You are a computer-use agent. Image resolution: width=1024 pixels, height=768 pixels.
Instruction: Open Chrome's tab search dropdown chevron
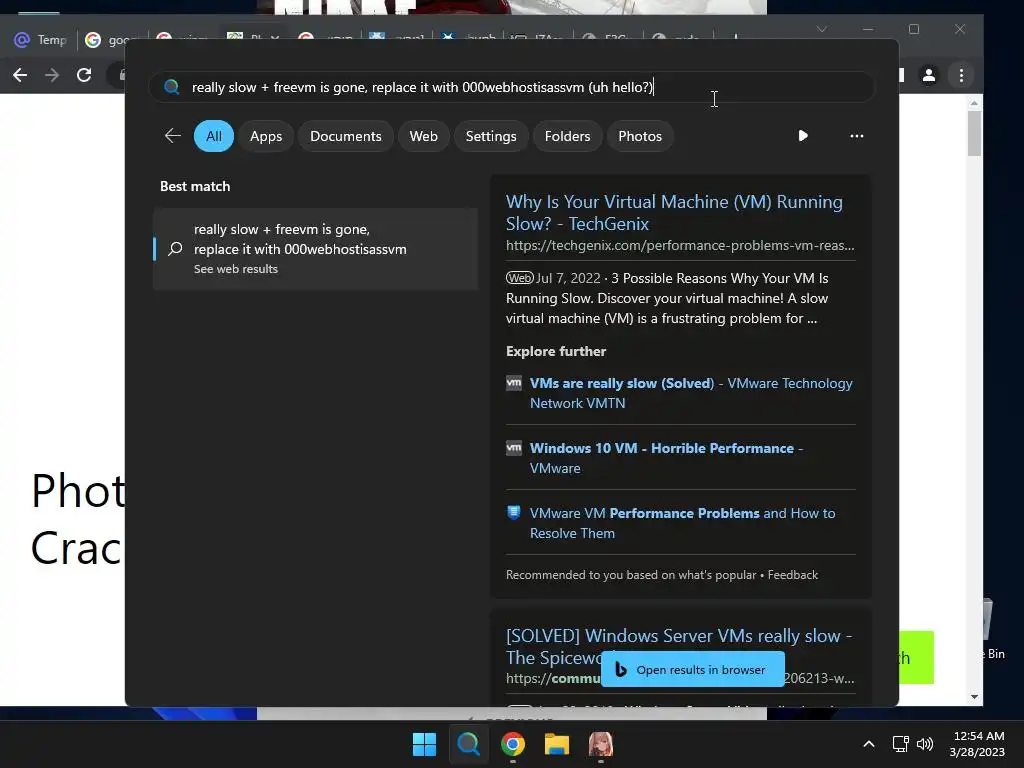[x=822, y=29]
